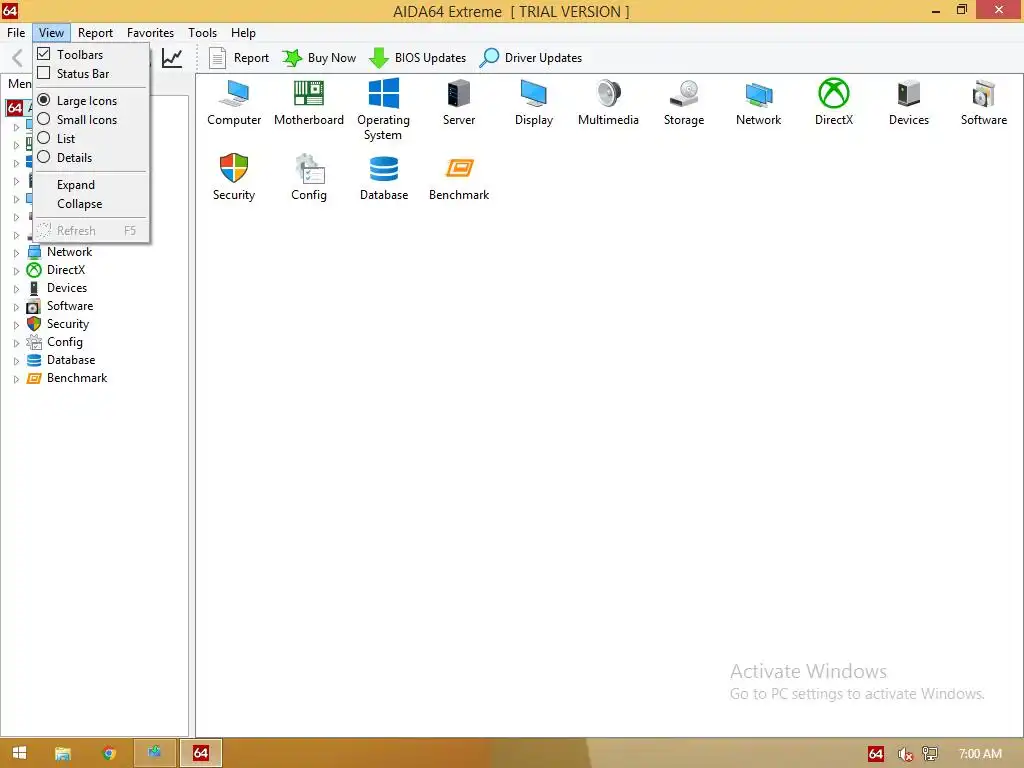Open the Display category icon

(x=534, y=103)
